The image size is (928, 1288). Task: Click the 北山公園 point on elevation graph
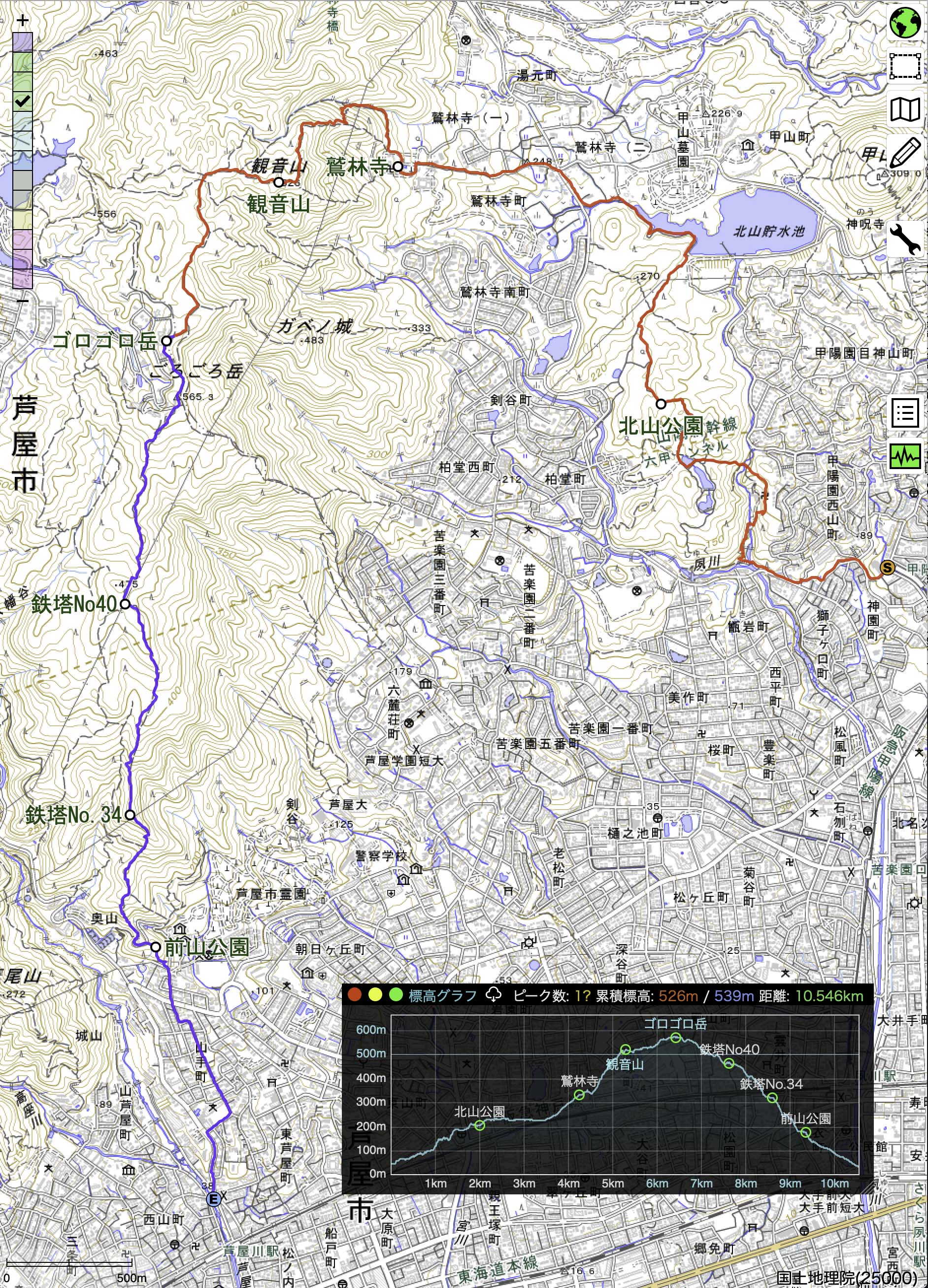click(x=480, y=1125)
